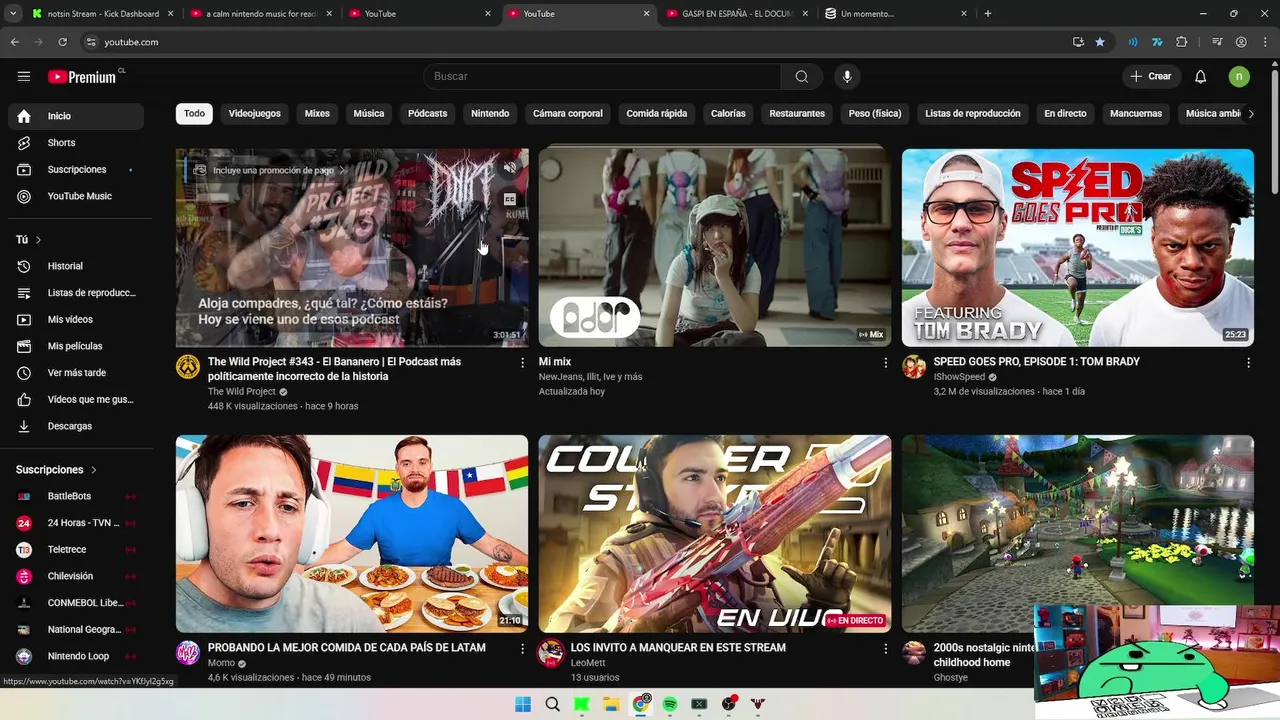Open Historial in the sidebar

(x=76, y=266)
